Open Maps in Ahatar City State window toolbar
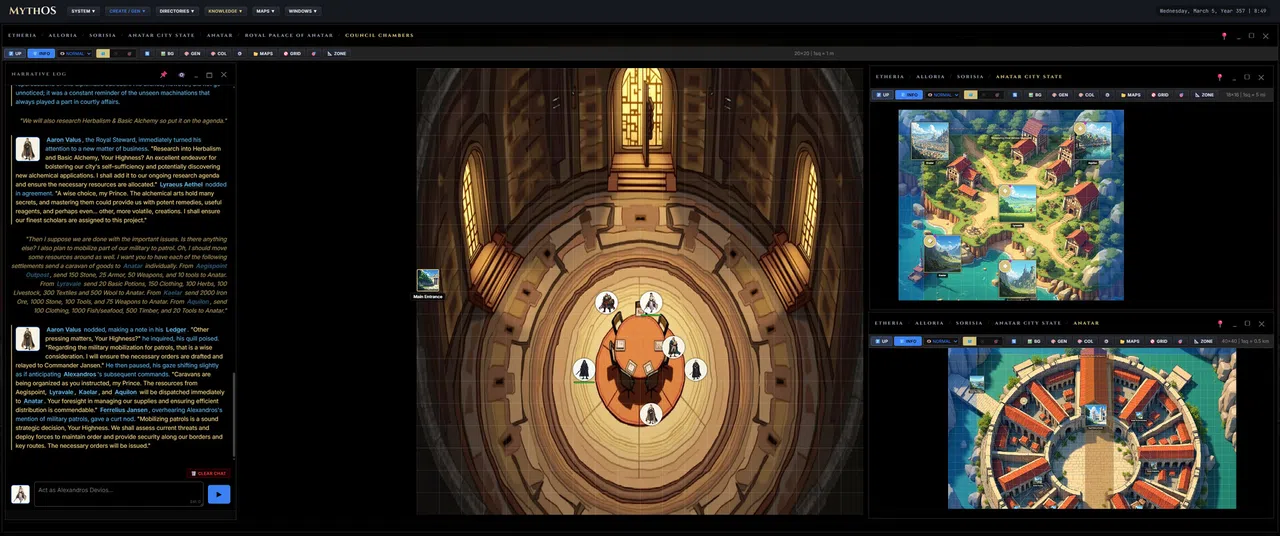This screenshot has height=536, width=1280. click(1130, 95)
